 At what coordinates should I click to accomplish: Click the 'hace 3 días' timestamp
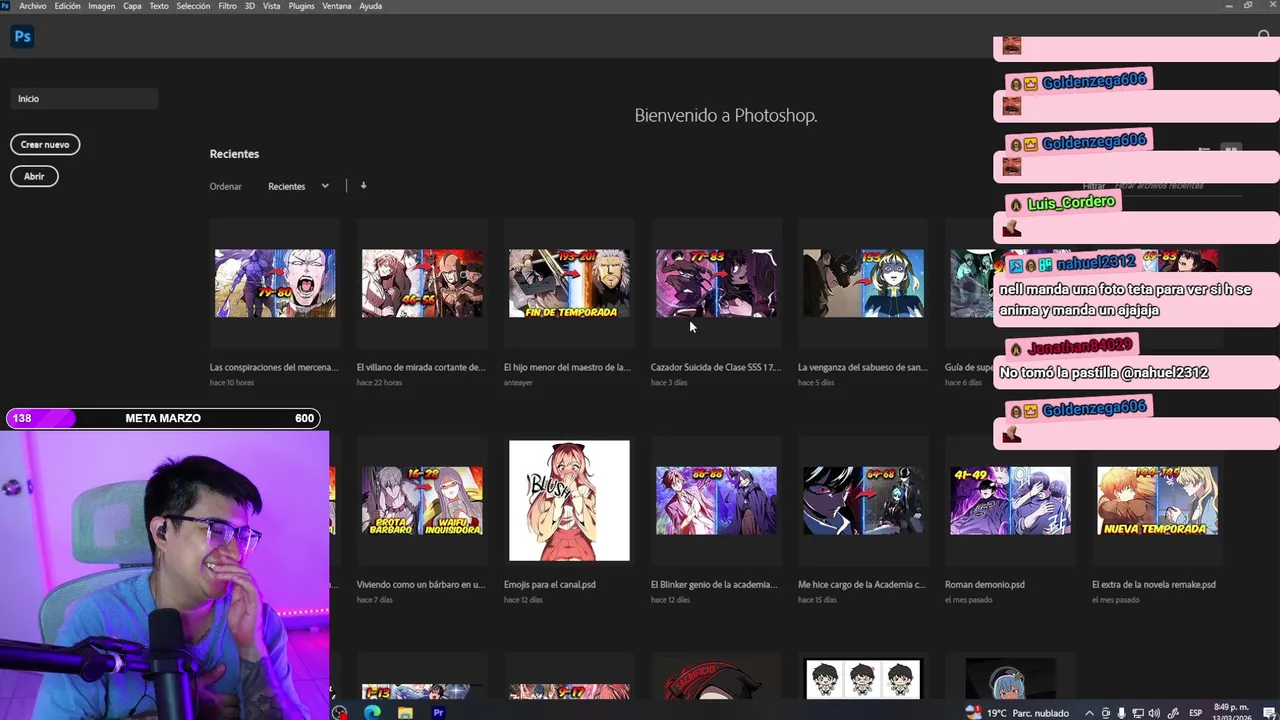(x=669, y=382)
